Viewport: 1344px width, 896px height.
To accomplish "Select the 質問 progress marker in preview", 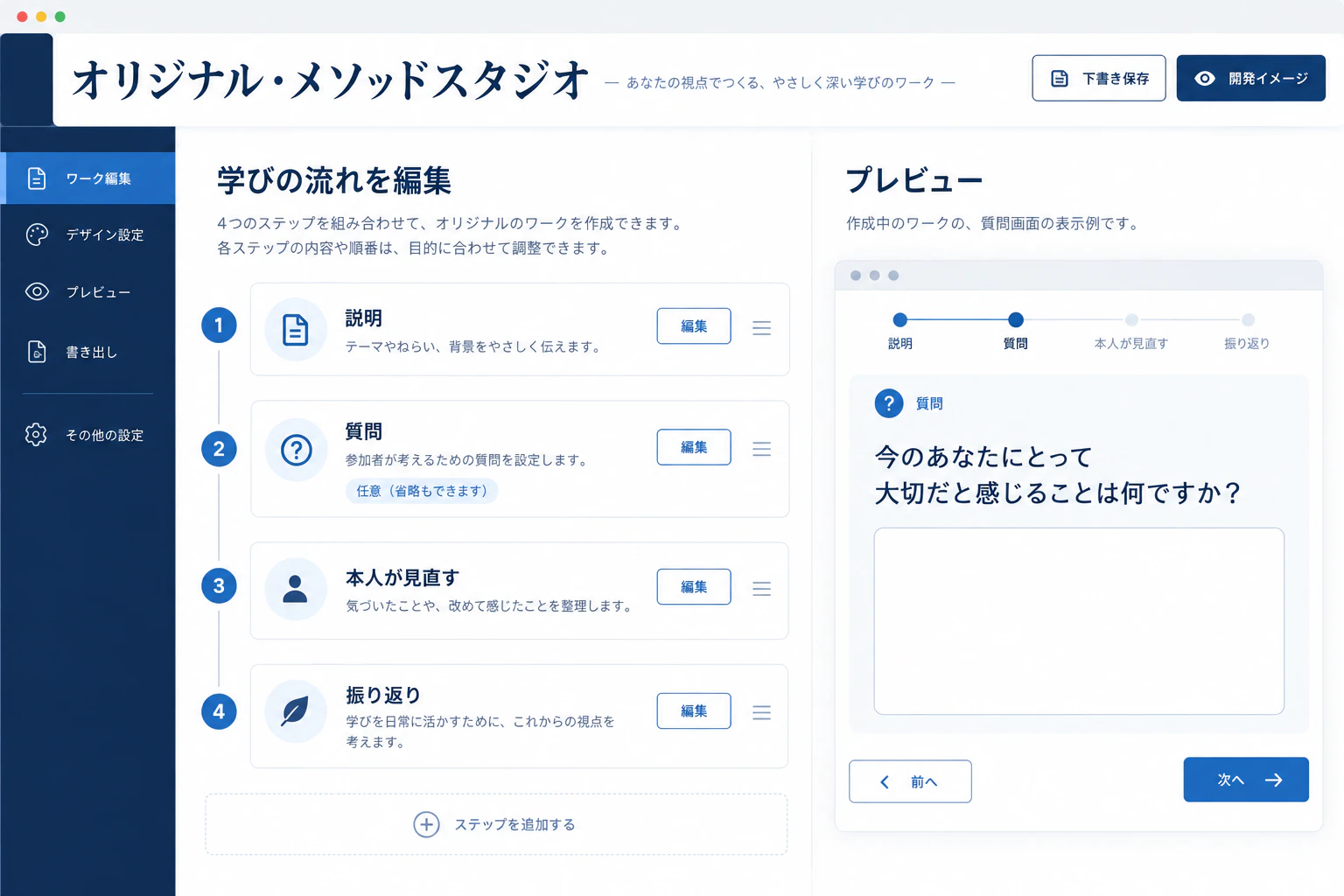I will [1016, 320].
